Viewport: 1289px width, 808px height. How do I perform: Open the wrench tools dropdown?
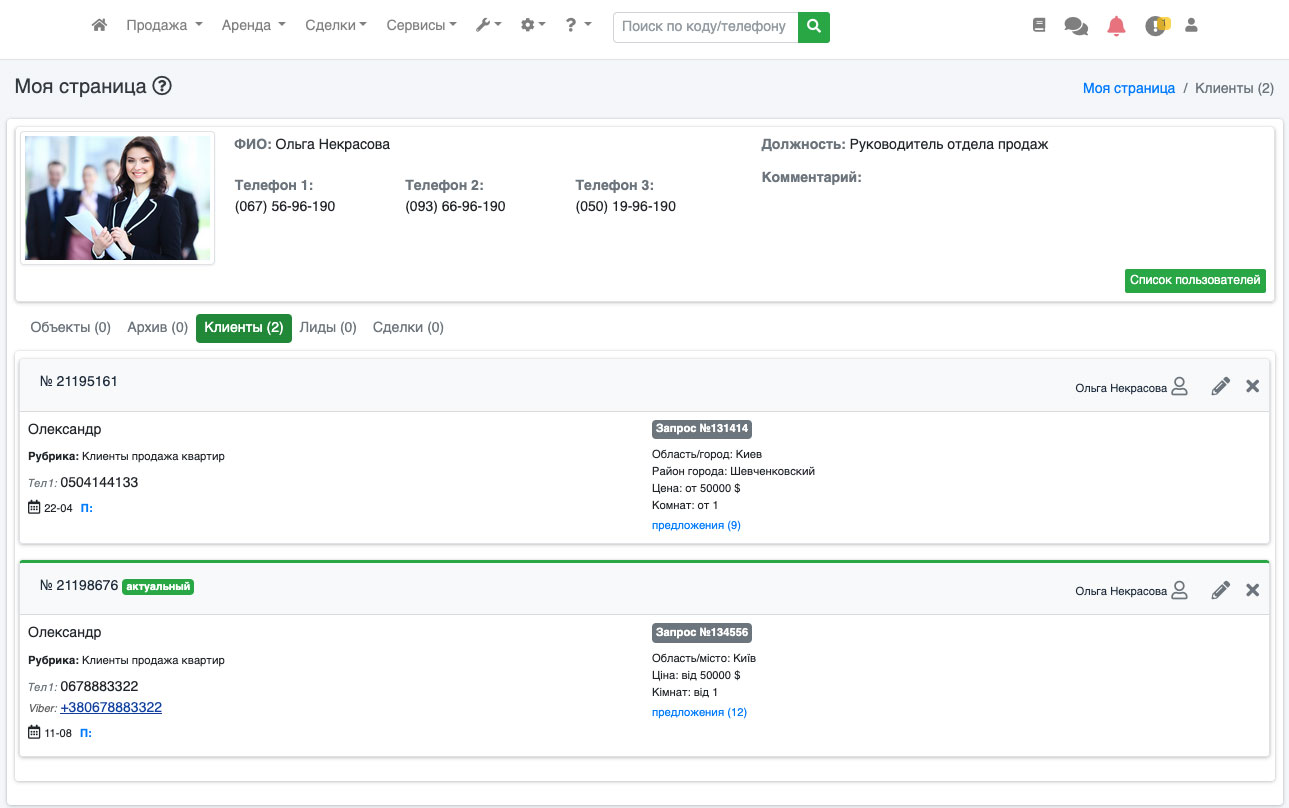pyautogui.click(x=488, y=26)
